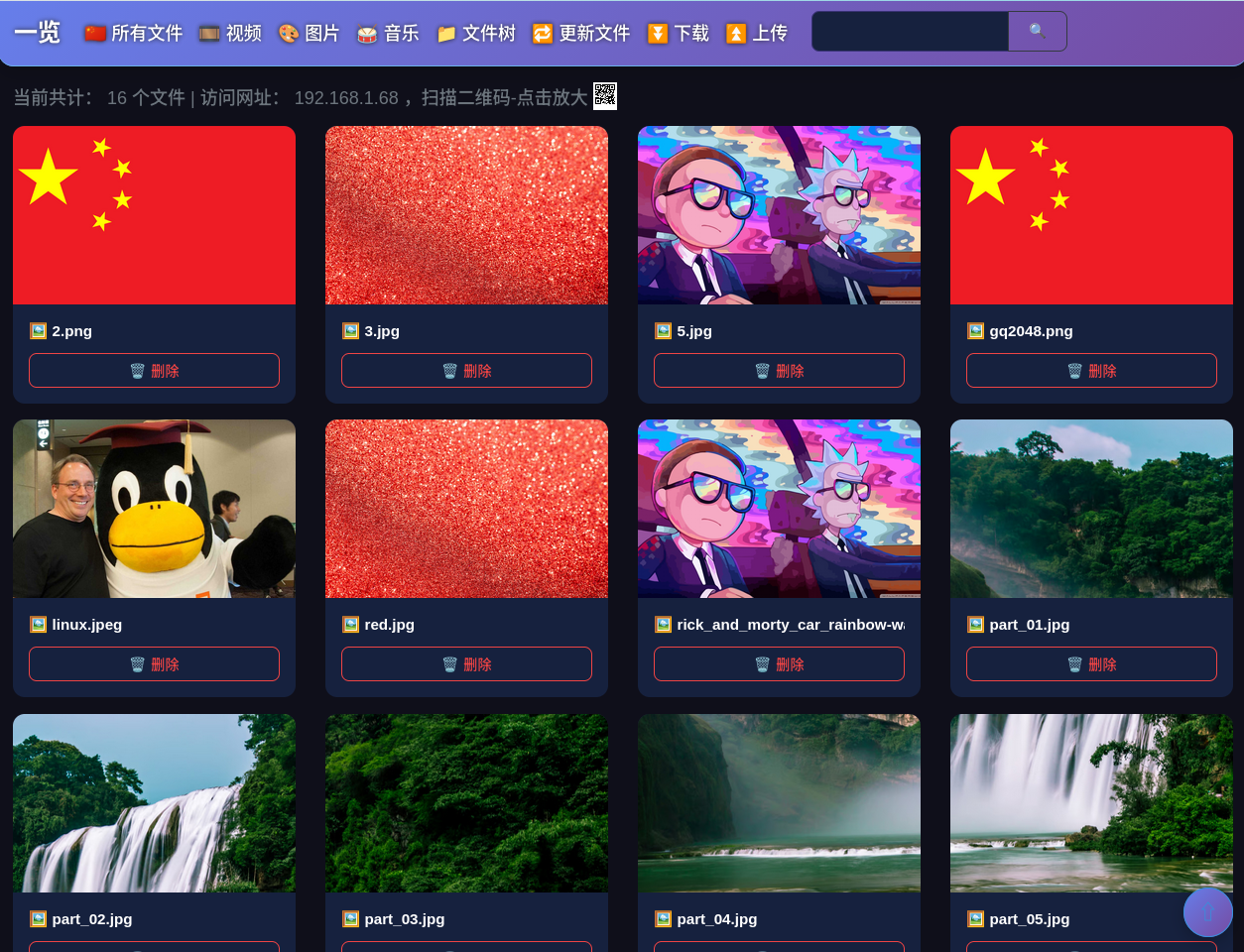Click the magnifier search icon button
The width and height of the screenshot is (1244, 952).
tap(1037, 31)
